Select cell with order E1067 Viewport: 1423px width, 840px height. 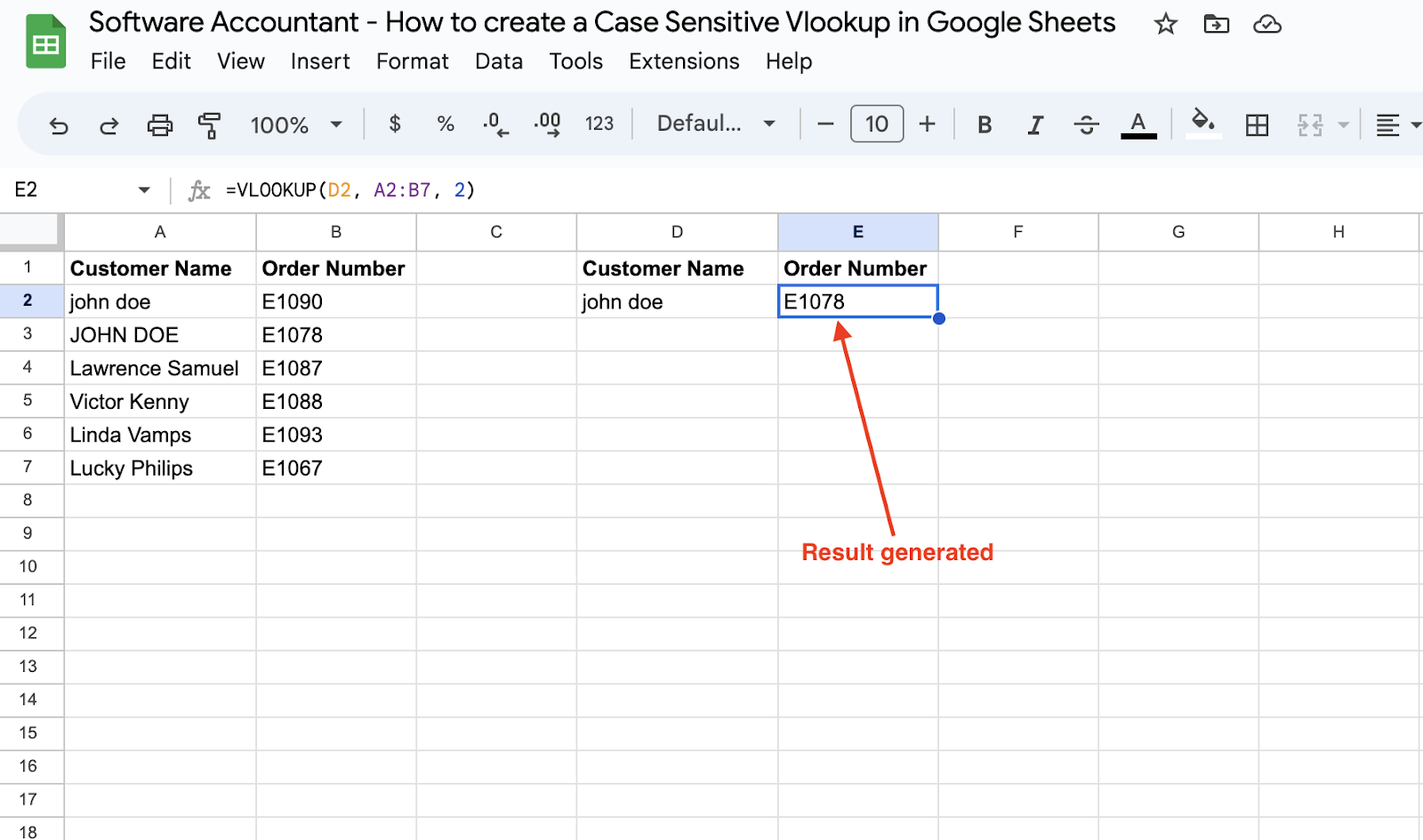coord(336,468)
